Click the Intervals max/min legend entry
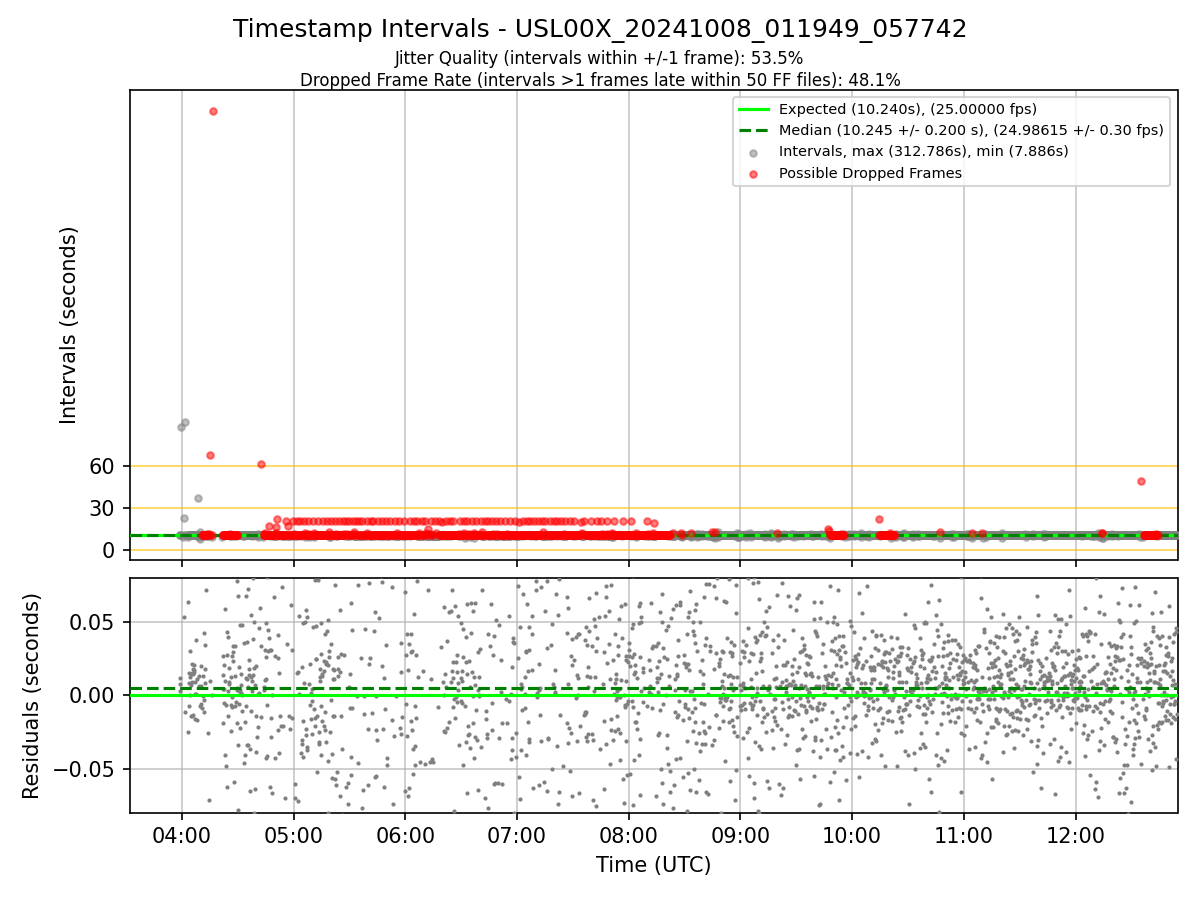This screenshot has width=1200, height=900. [x=923, y=151]
